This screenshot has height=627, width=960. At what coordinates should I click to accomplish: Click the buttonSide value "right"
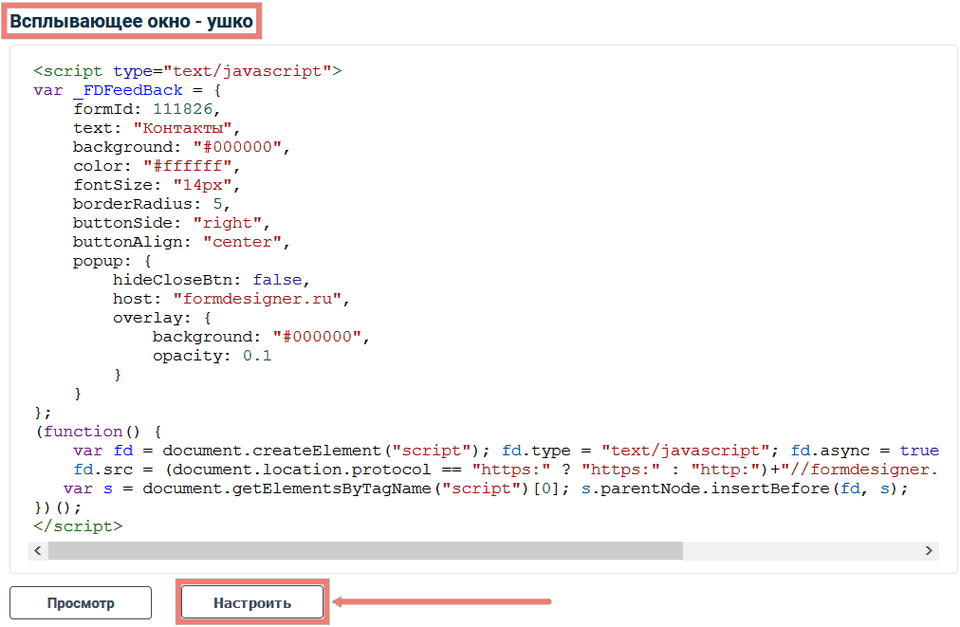click(231, 223)
